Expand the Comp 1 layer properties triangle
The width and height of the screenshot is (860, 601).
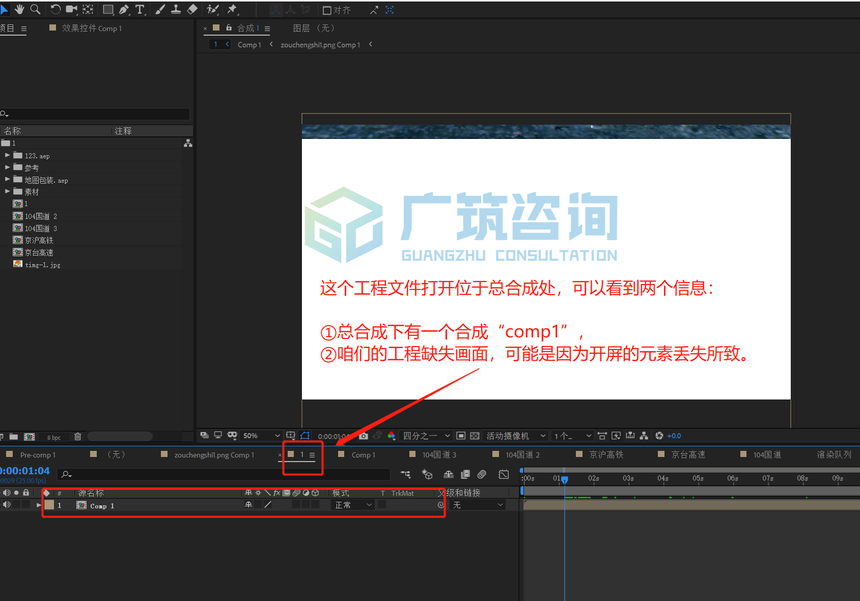pyautogui.click(x=39, y=505)
